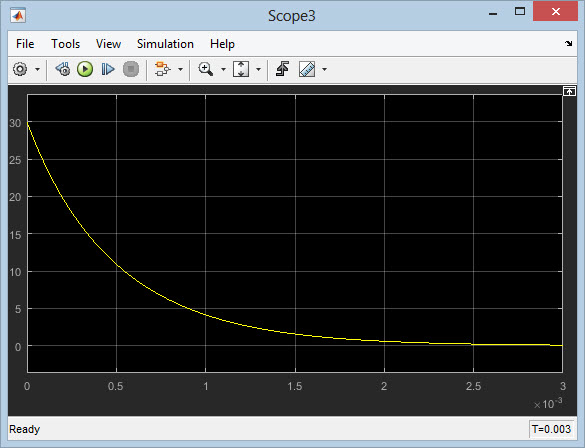
Task: Open the Tools menu
Action: pyautogui.click(x=66, y=44)
